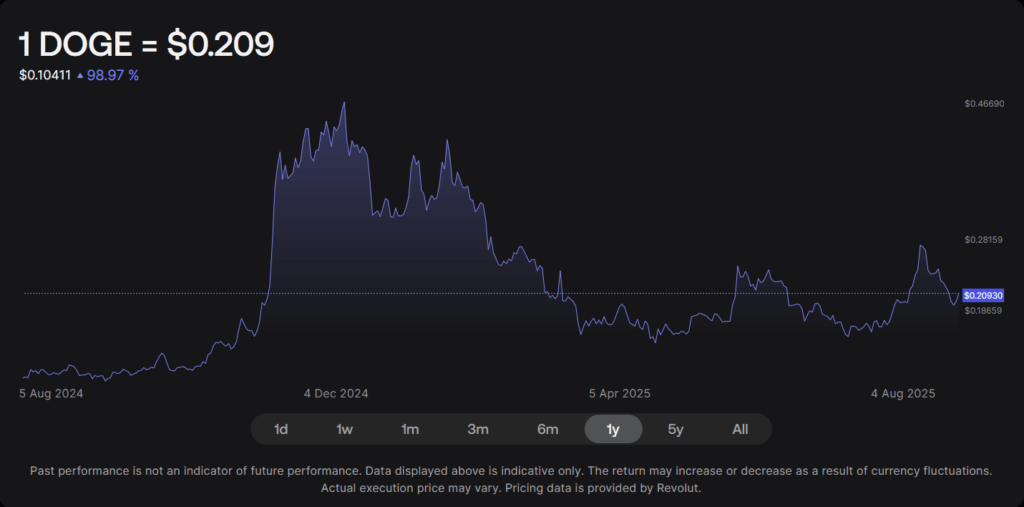1024x507 pixels.
Task: Switch chart to 5y range
Action: click(x=676, y=429)
